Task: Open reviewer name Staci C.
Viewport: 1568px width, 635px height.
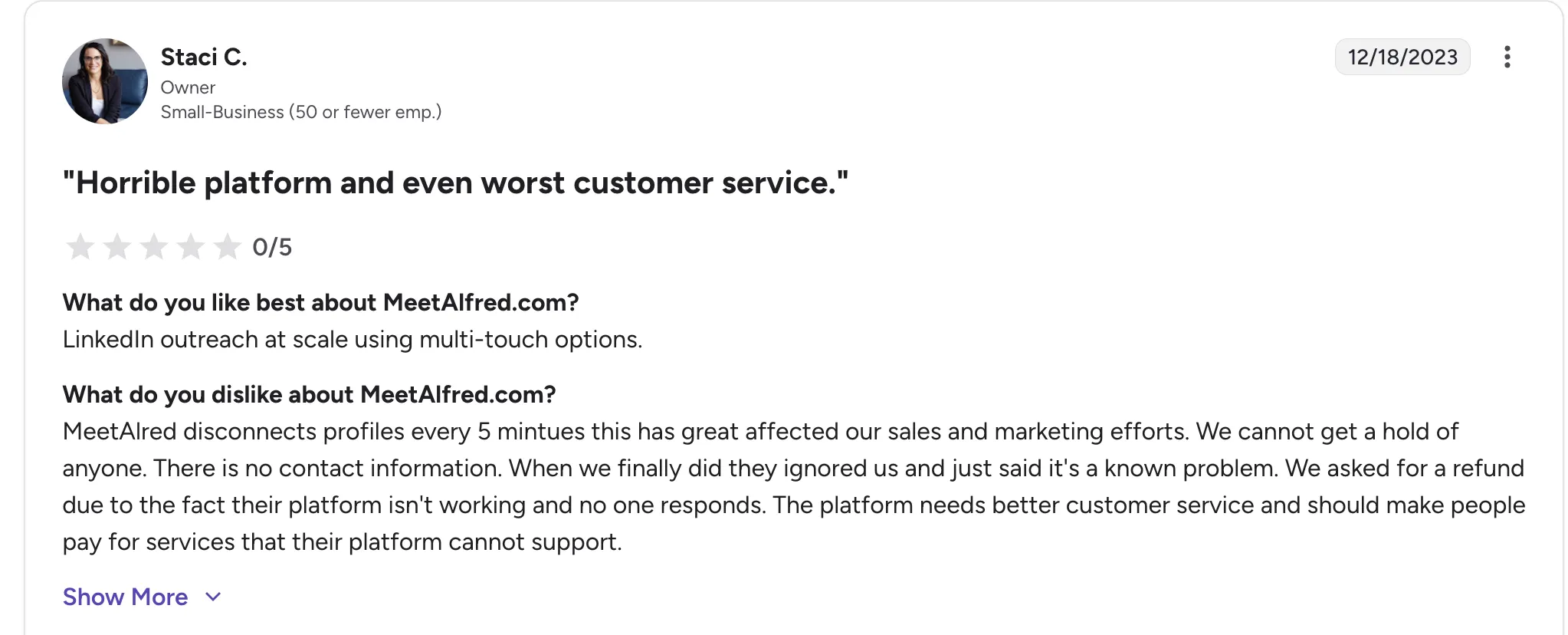Action: pyautogui.click(x=204, y=57)
